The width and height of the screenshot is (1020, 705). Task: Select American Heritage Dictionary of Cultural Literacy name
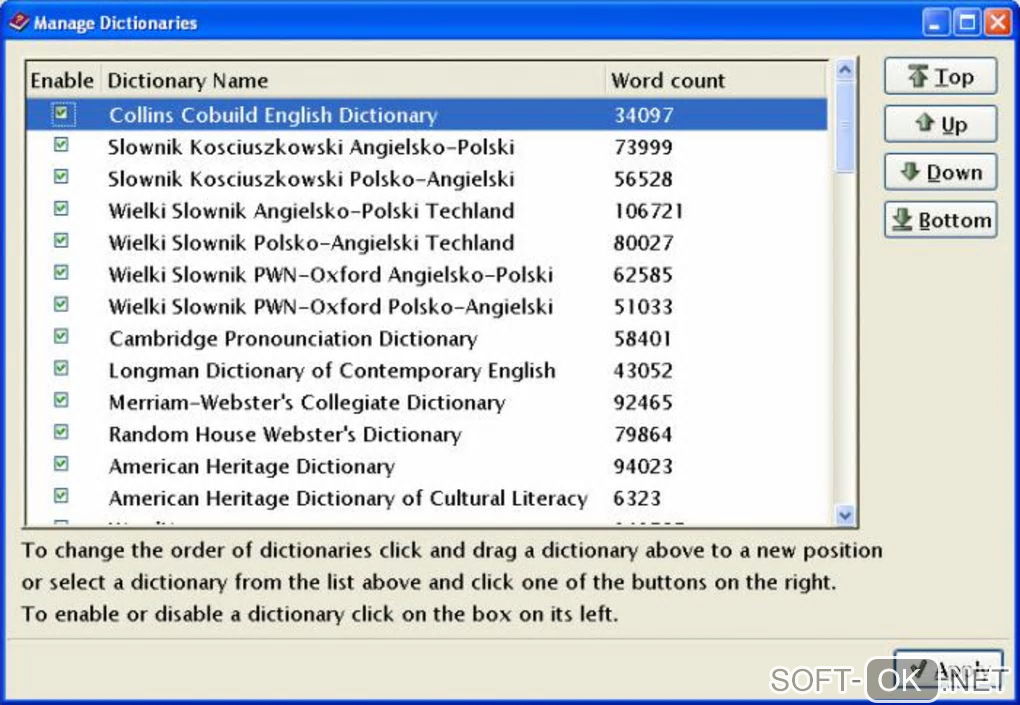pyautogui.click(x=348, y=498)
